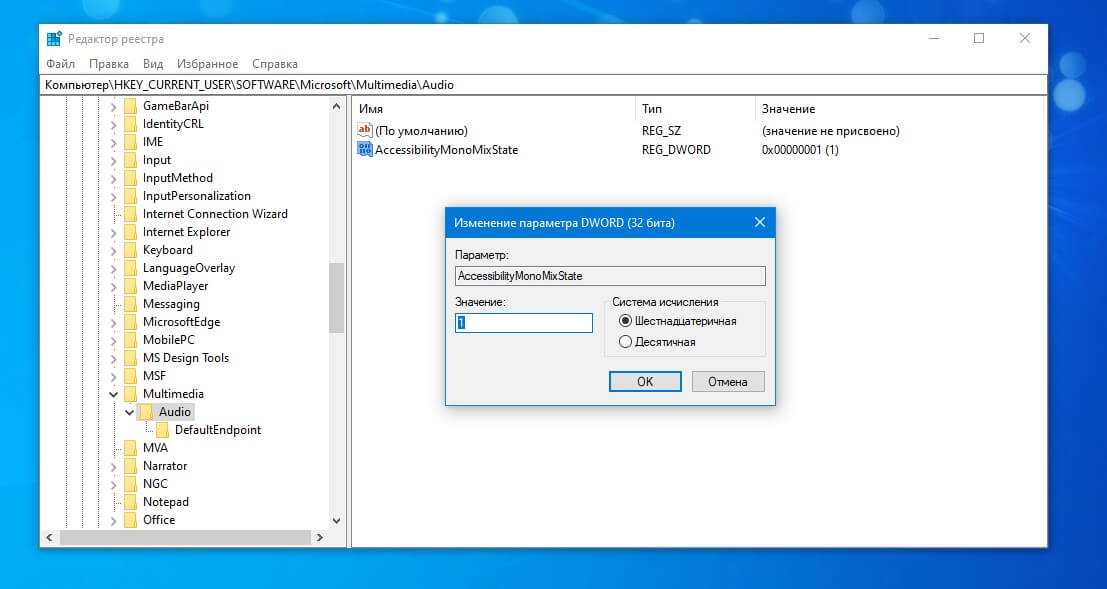
Task: Open the Избранное menu
Action: (207, 64)
